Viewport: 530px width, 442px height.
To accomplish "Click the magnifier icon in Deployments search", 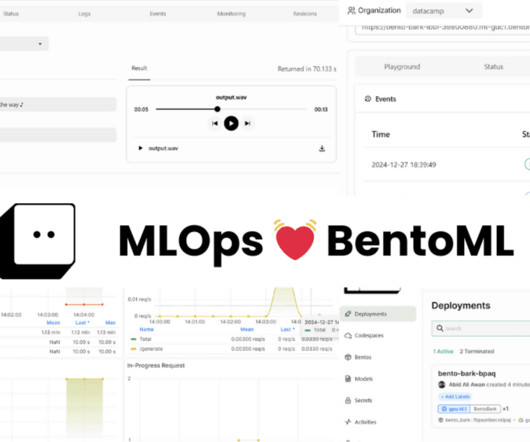I will [x=440, y=328].
